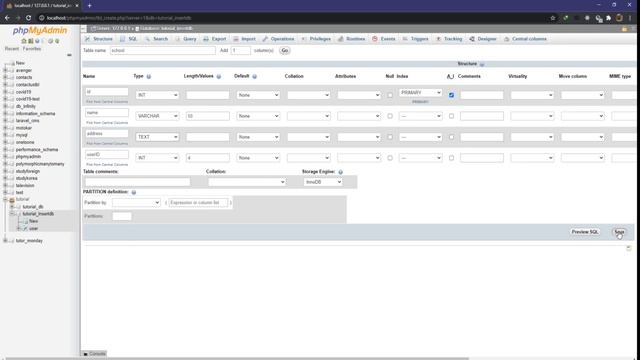Toggle Null checkbox for the id row

(x=390, y=95)
